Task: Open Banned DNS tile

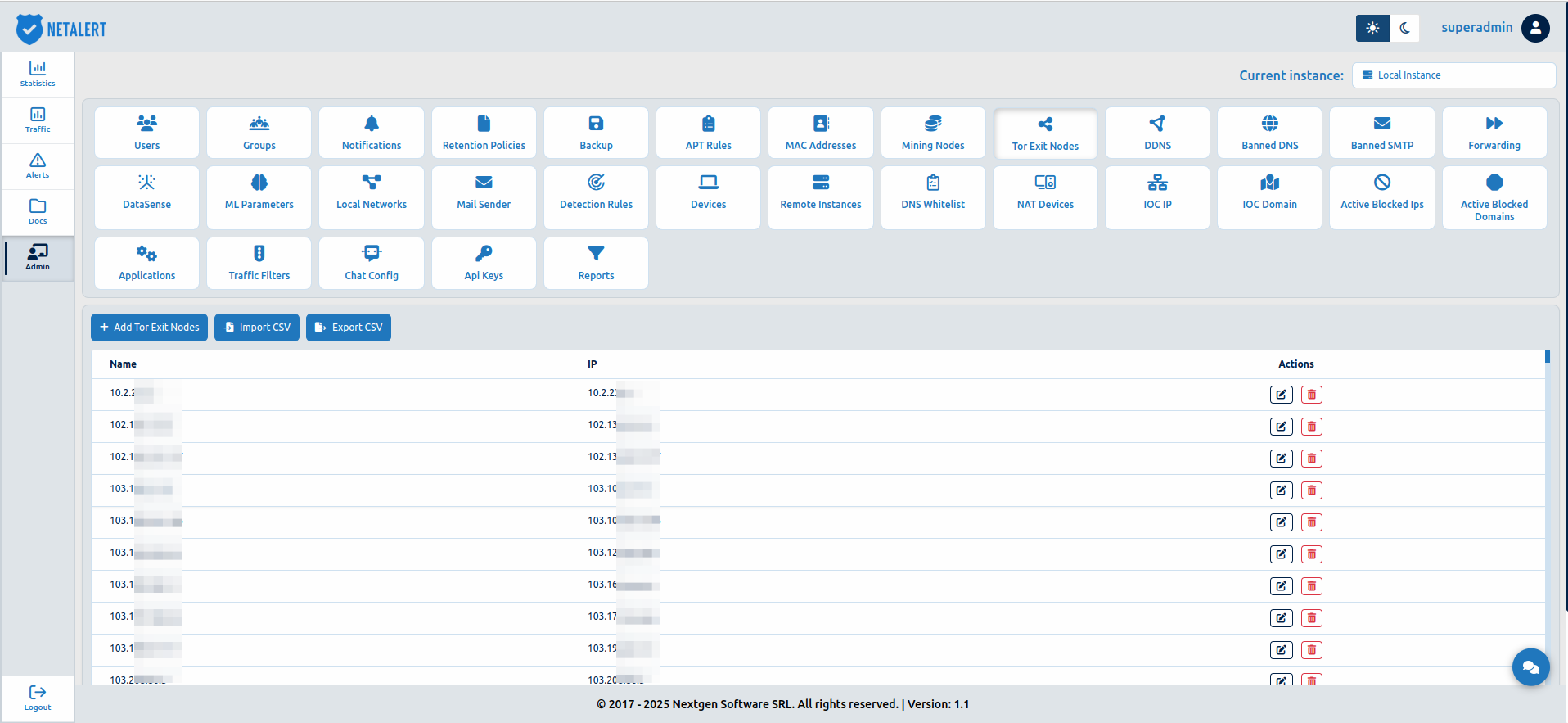Action: click(1269, 133)
